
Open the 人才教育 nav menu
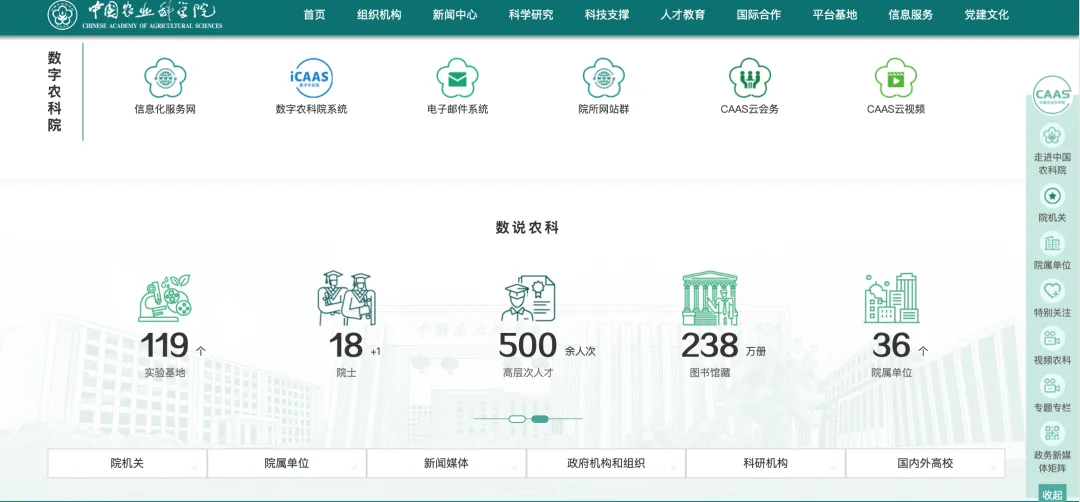pyautogui.click(x=683, y=15)
